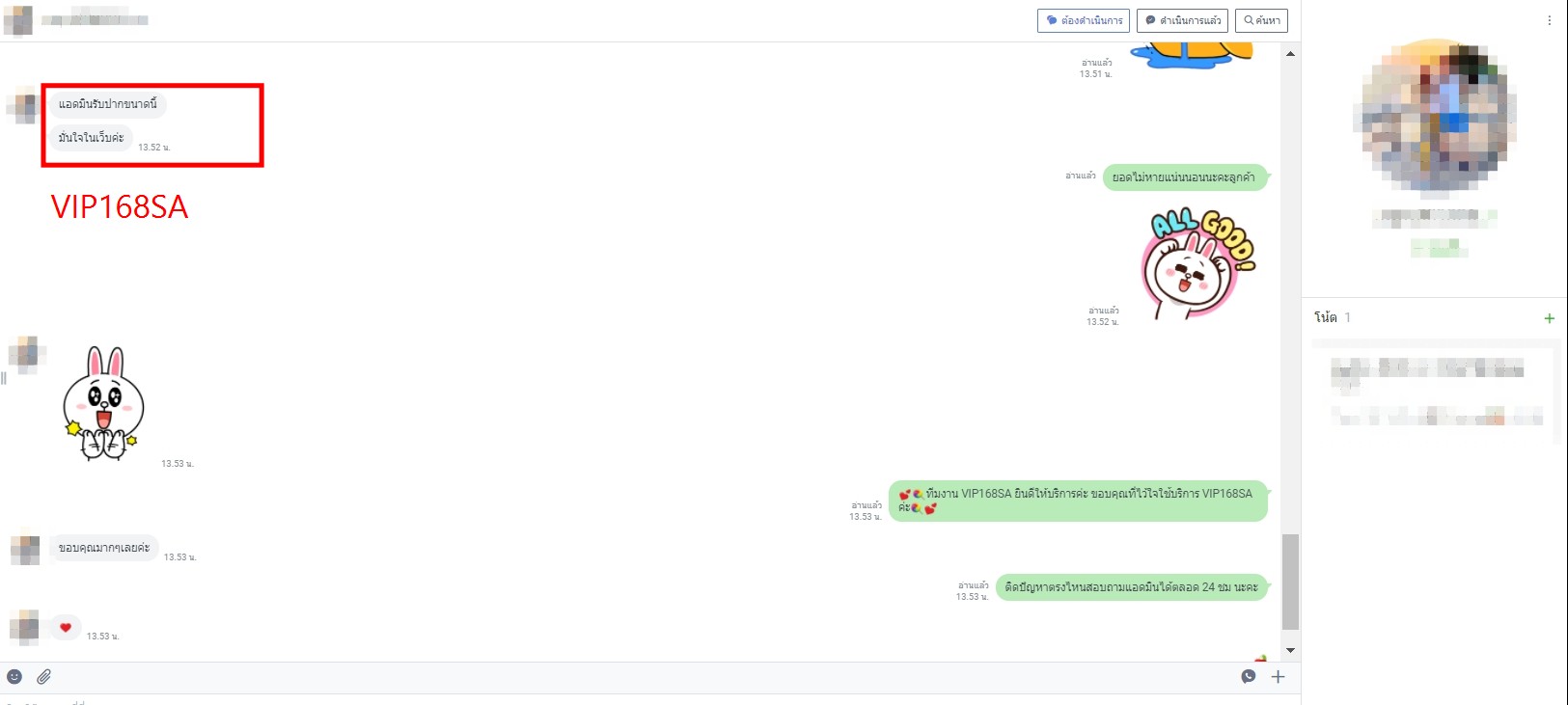Click the scrollbar down arrow in chat

point(1290,651)
